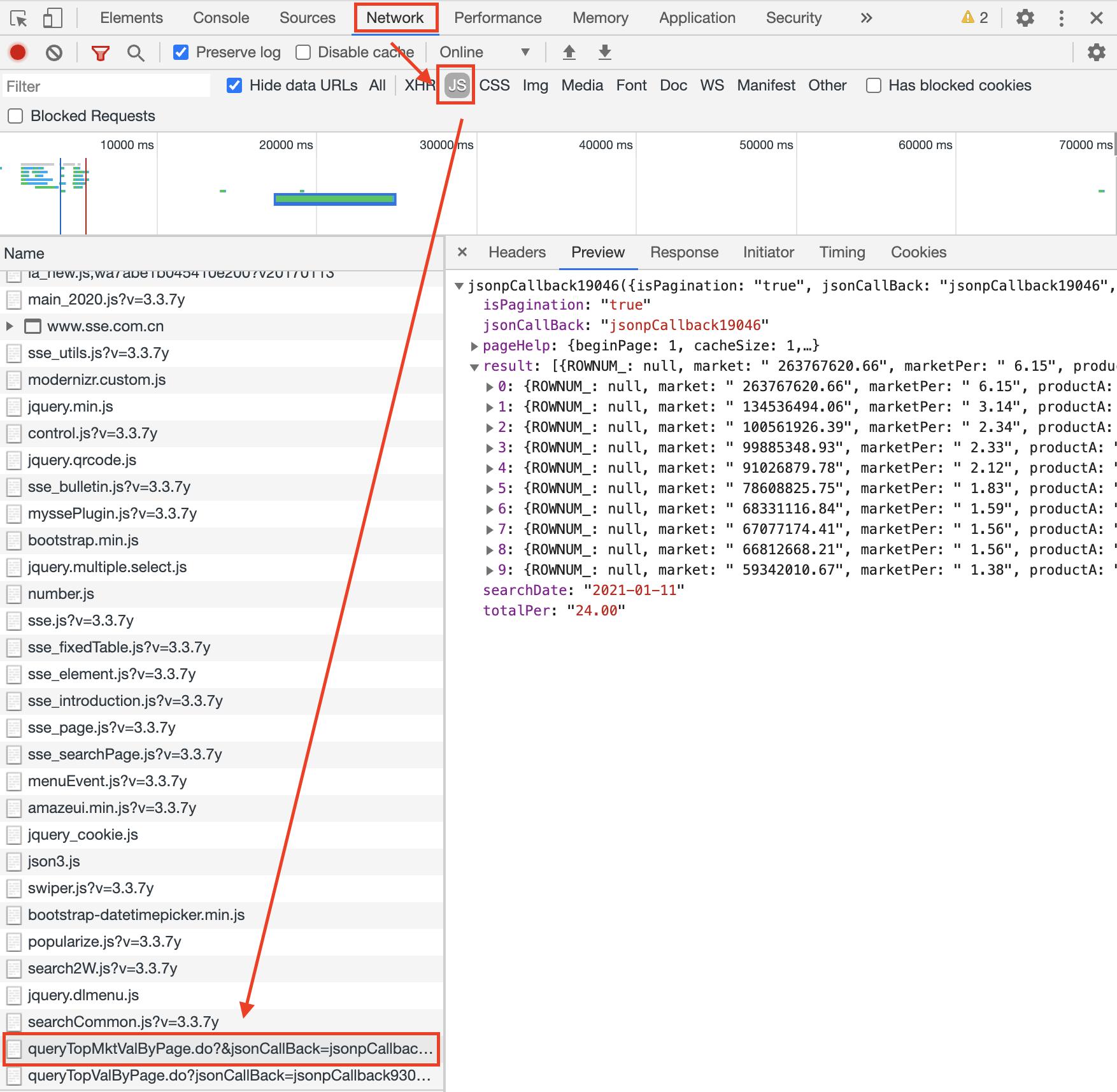1117x1092 pixels.
Task: Click the import HAR upload arrow
Action: tap(569, 52)
